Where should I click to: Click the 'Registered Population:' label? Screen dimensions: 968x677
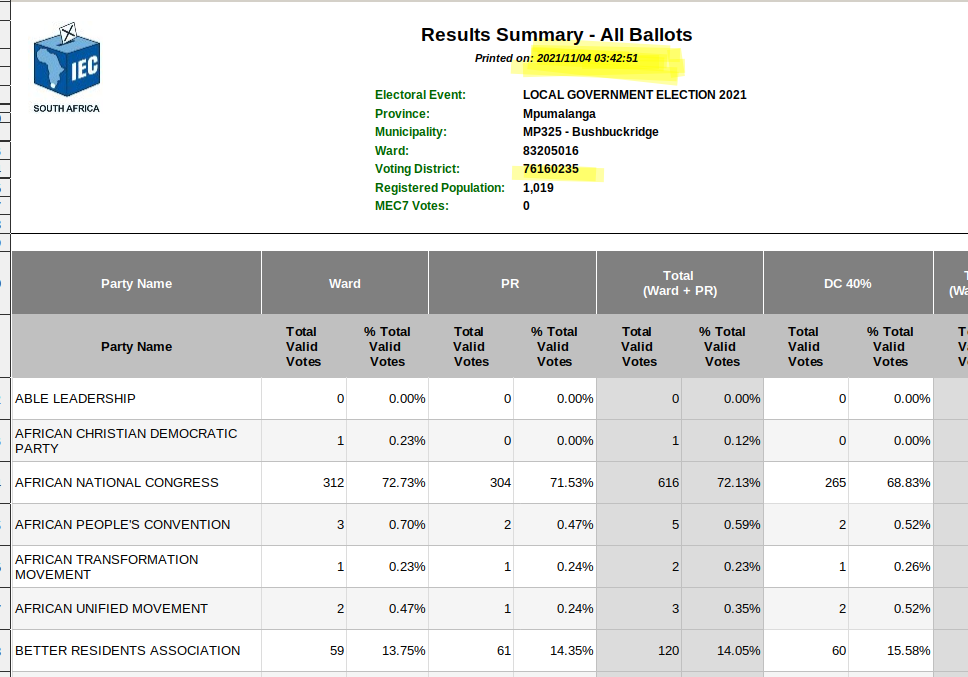tap(440, 188)
